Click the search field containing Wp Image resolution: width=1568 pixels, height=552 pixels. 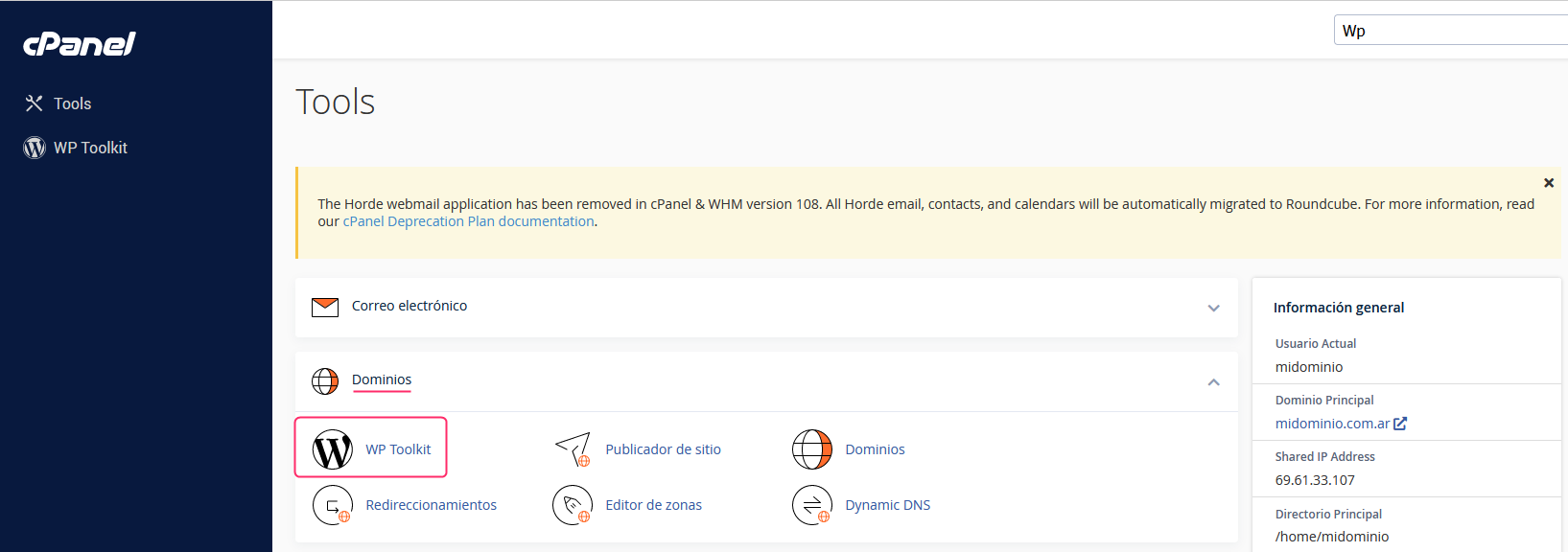pyautogui.click(x=1451, y=31)
